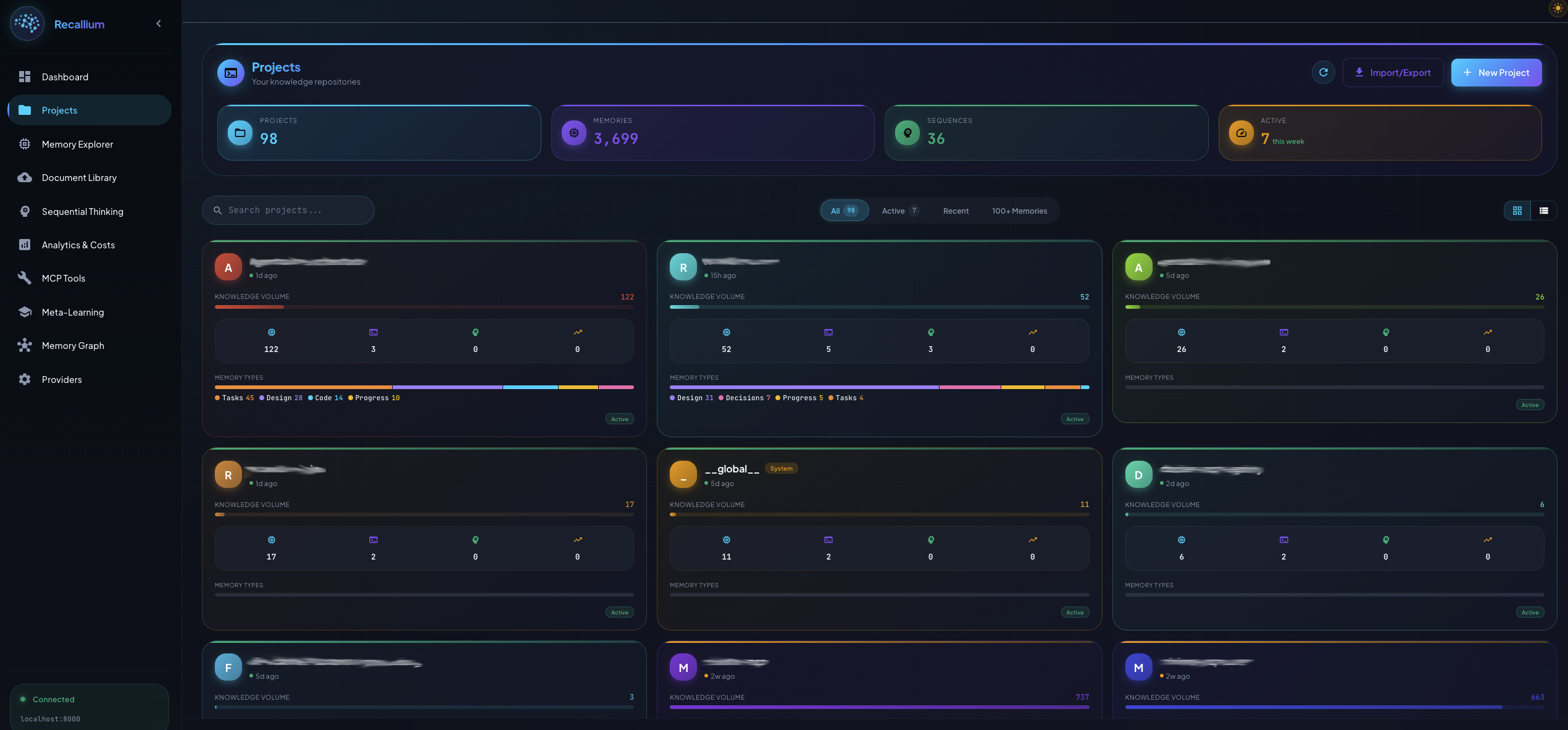Screen dimensions: 1568x730
Task: Create a New Project
Action: coord(1496,72)
